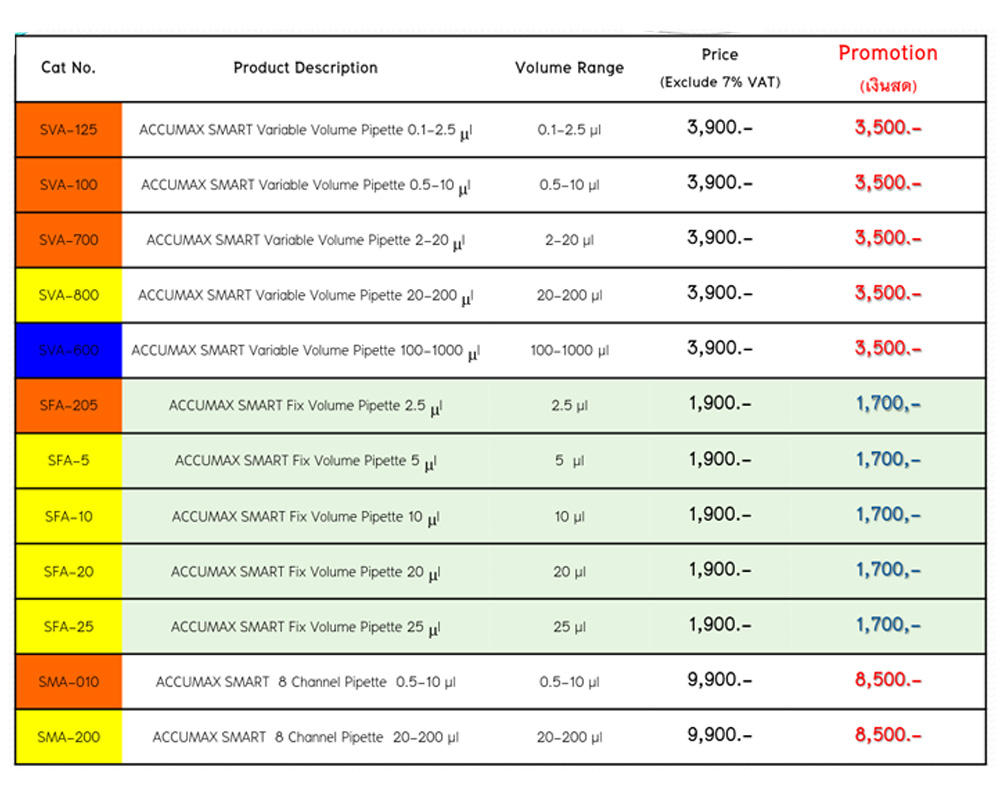Click the 1,900.- price for SFA-25

pyautogui.click(x=720, y=625)
